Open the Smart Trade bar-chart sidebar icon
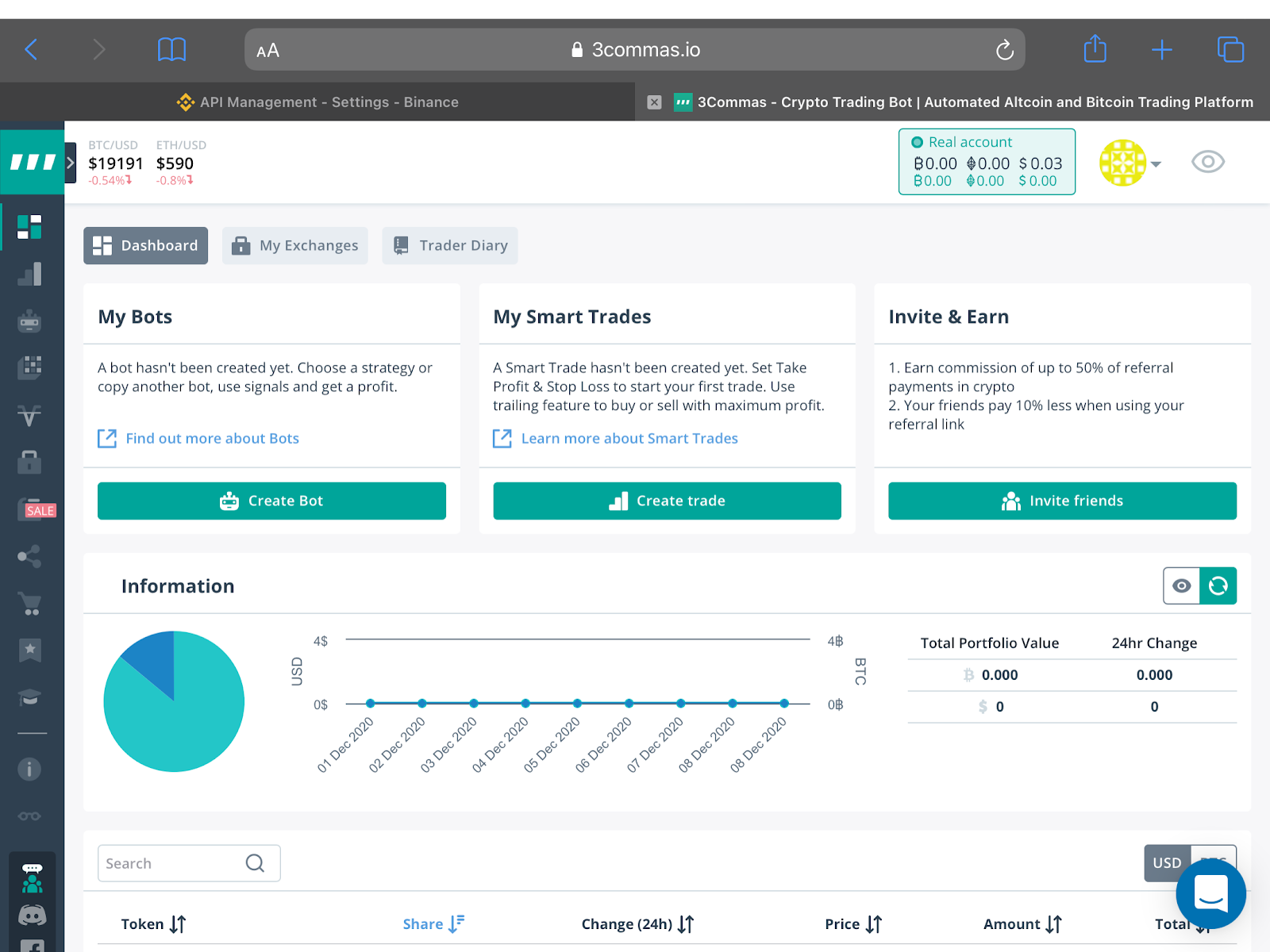 [29, 274]
